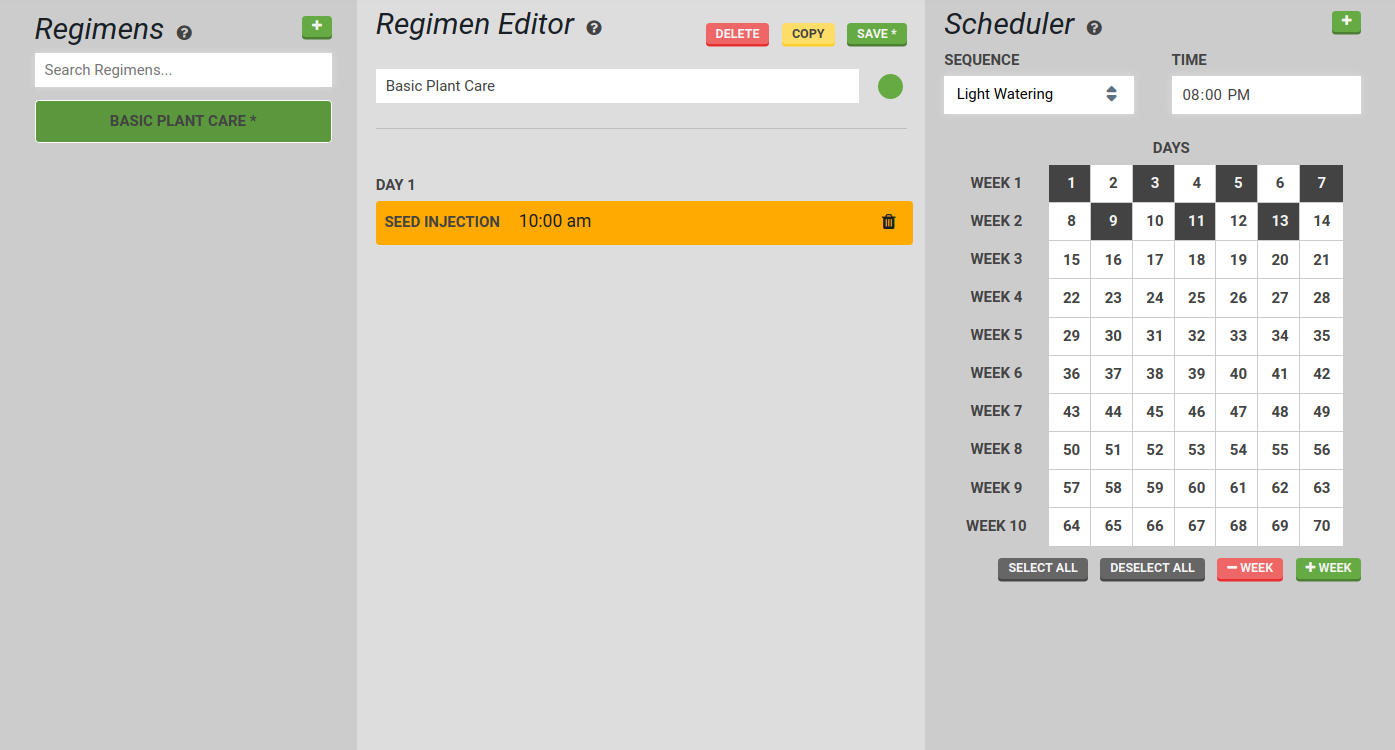1395x750 pixels.
Task: Select the Basic Plant Care regimen
Action: pyautogui.click(x=183, y=121)
